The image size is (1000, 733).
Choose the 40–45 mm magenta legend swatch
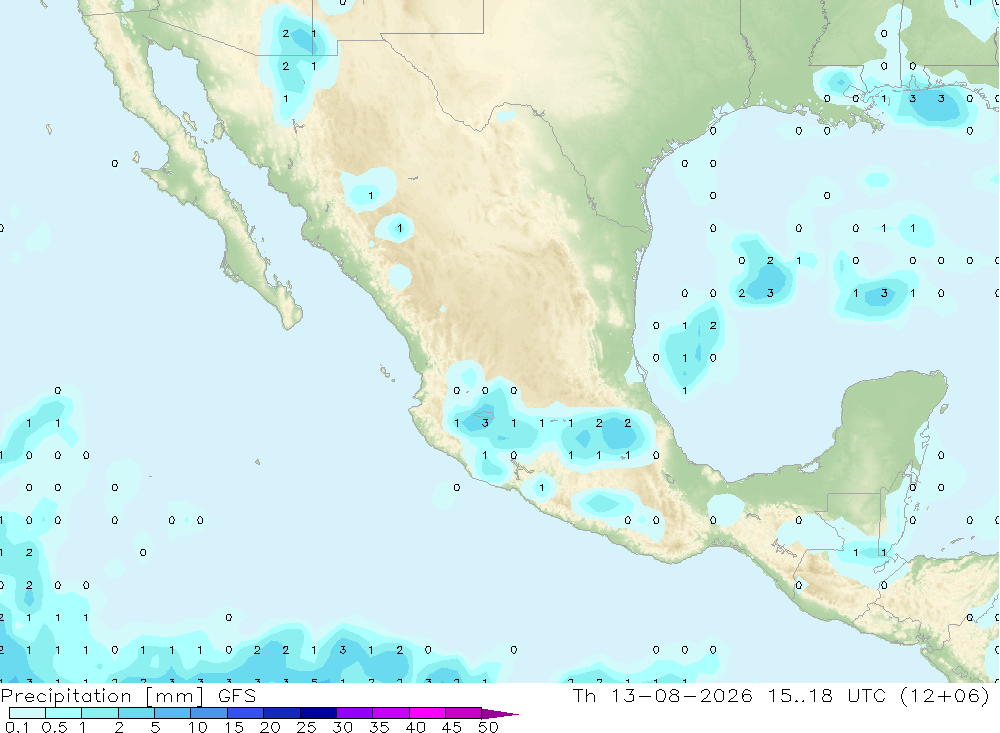427,713
